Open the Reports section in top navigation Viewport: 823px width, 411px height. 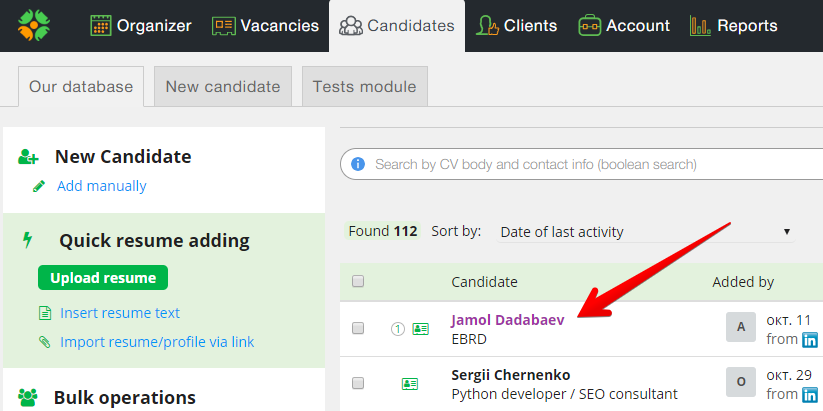[x=733, y=26]
